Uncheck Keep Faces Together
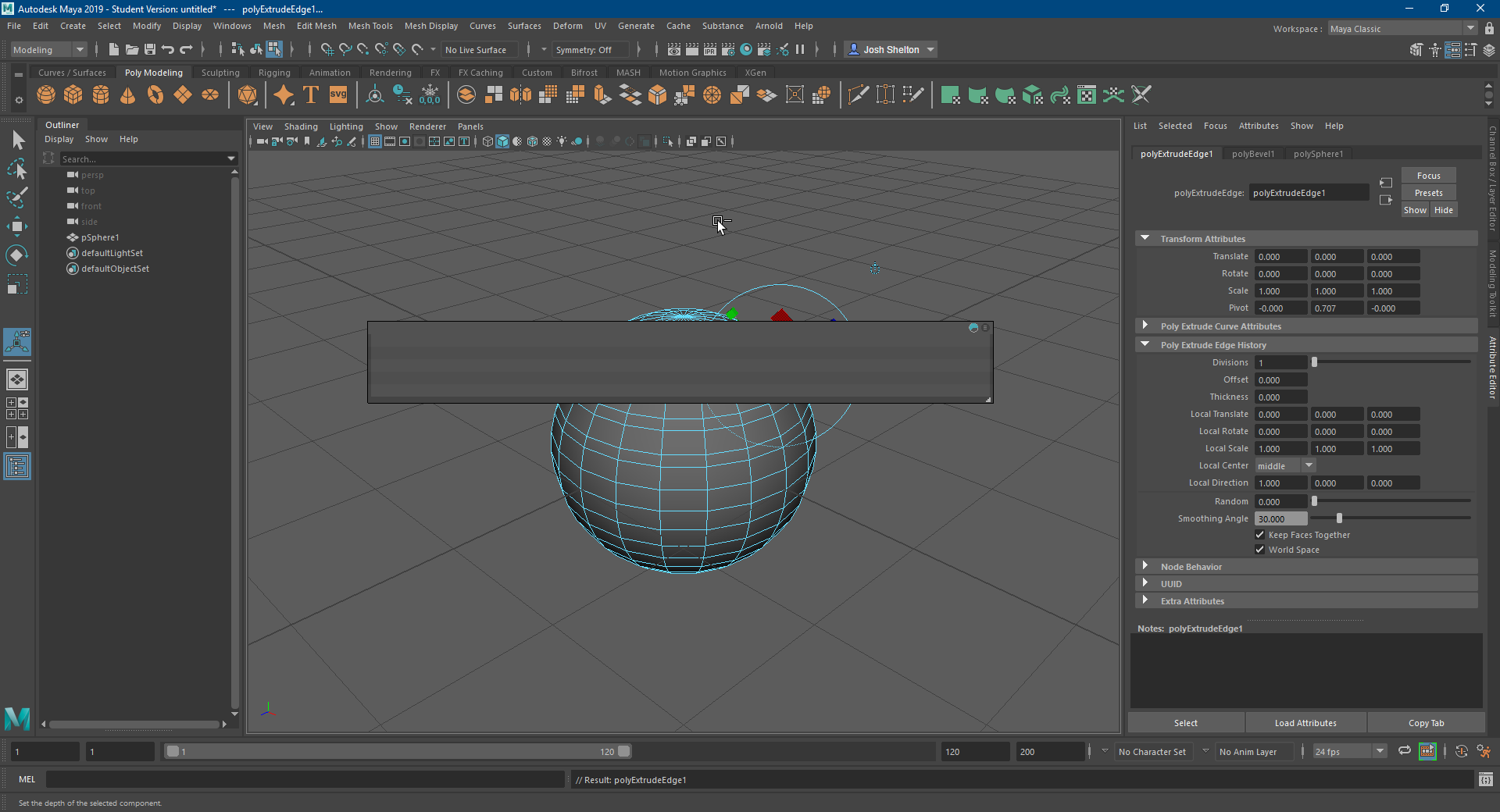1500x812 pixels. [1260, 535]
